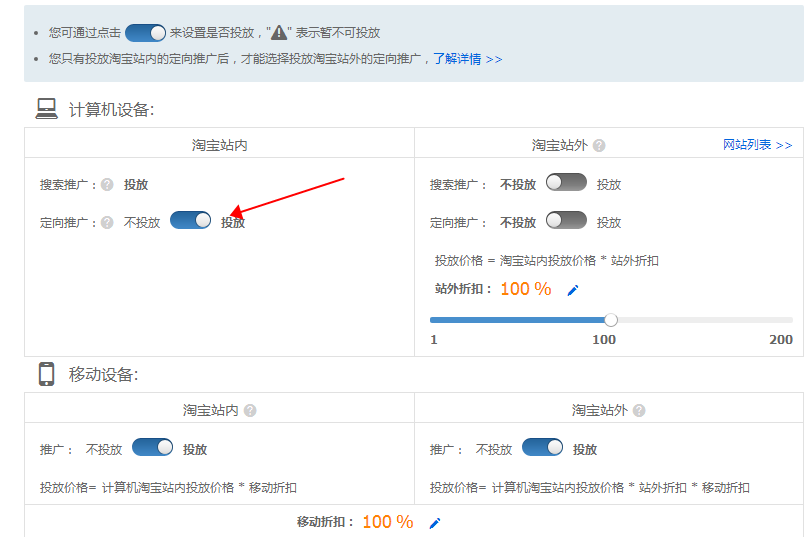This screenshot has height=537, width=805.
Task: Open the 了解详情 >> link
Action: 467,59
